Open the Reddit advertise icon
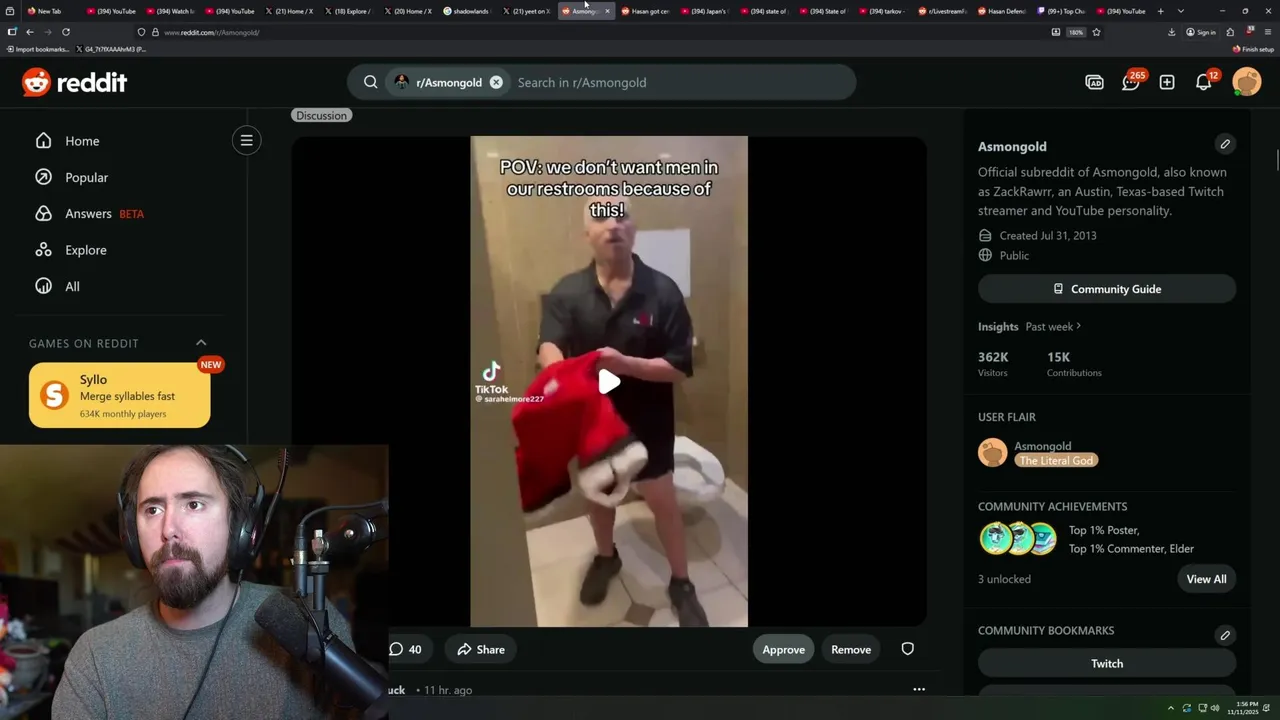The image size is (1280, 720). click(x=1094, y=82)
